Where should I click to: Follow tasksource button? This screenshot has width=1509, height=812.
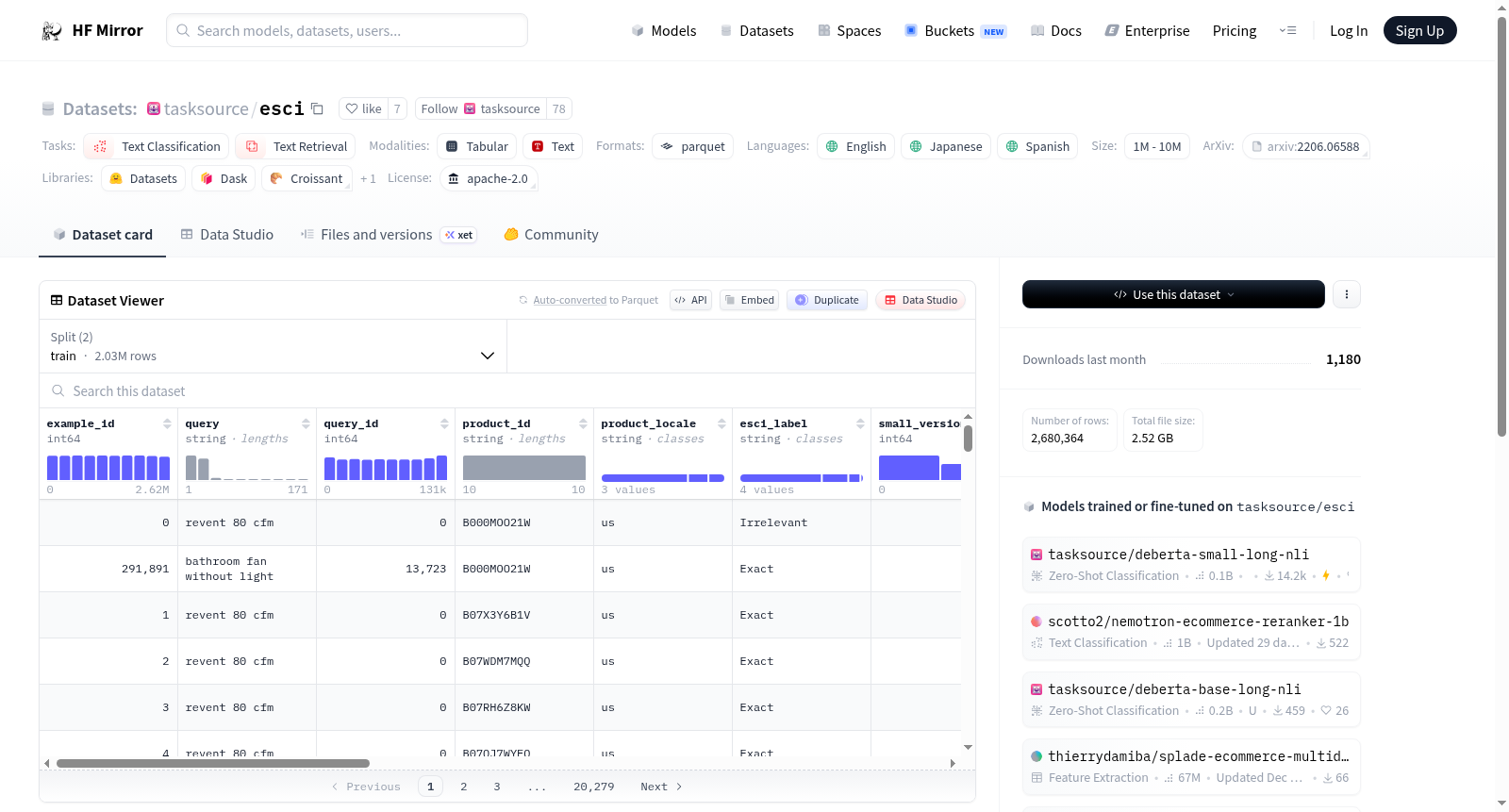(x=481, y=109)
